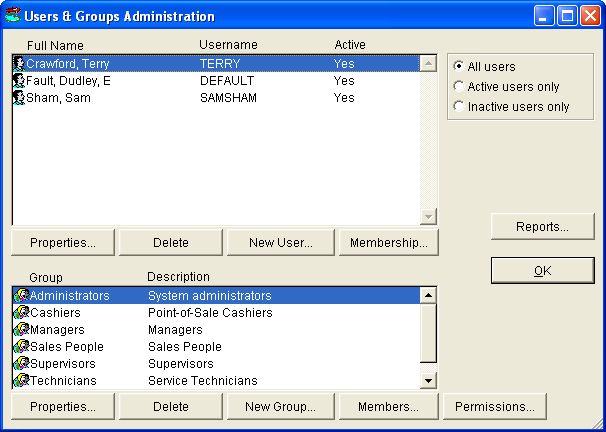606x432 pixels.
Task: Click 'System administrators' description
Action: [210, 295]
